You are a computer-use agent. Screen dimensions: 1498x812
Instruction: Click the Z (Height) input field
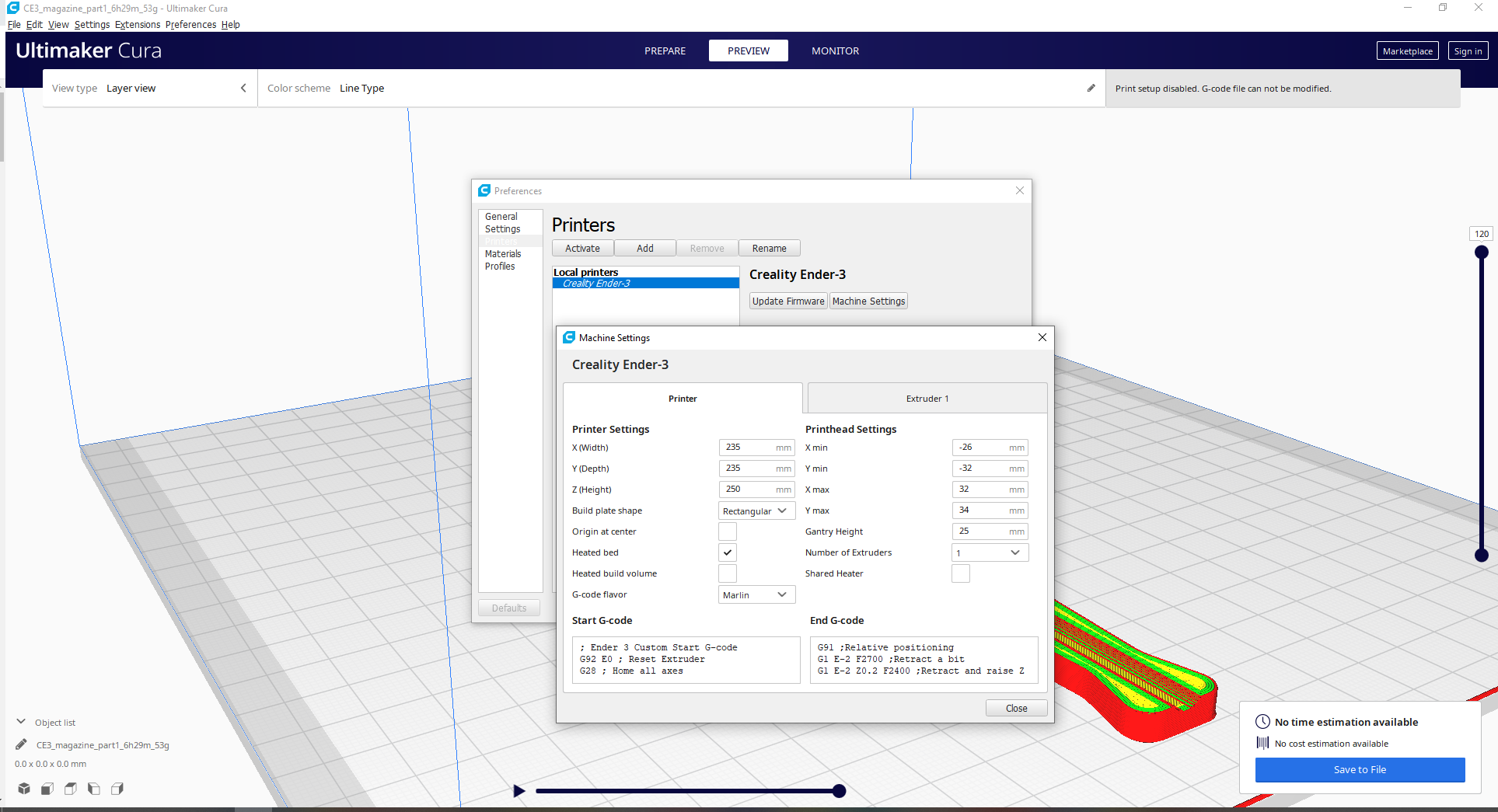point(756,490)
